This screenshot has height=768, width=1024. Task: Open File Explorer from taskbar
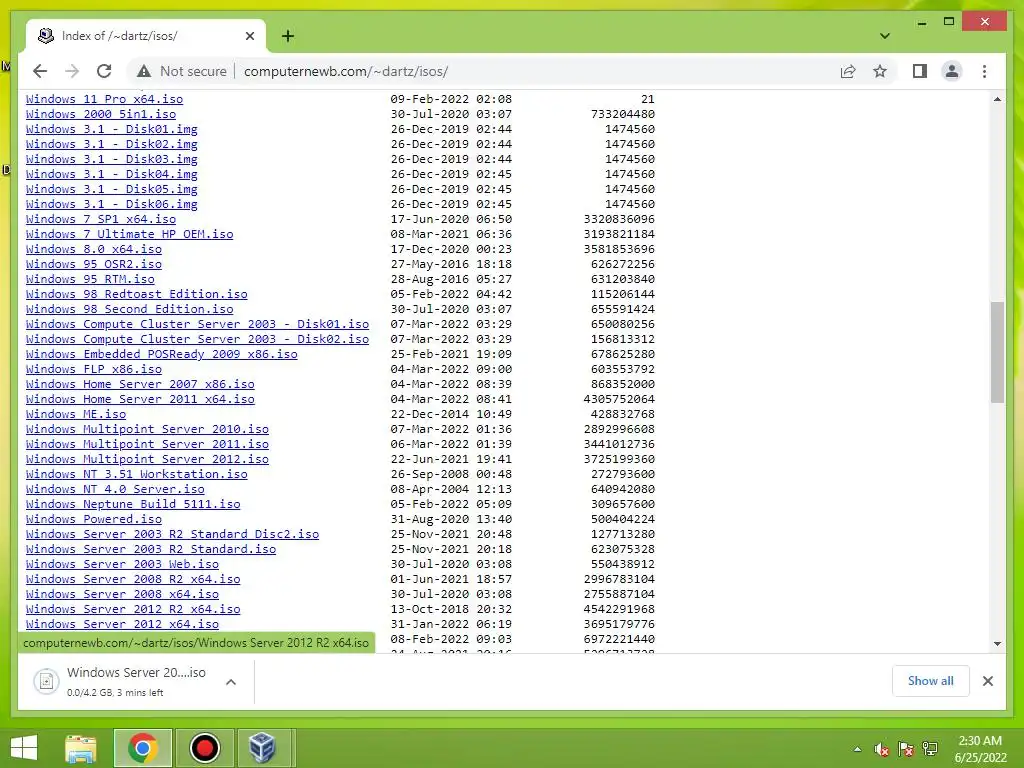pos(81,748)
